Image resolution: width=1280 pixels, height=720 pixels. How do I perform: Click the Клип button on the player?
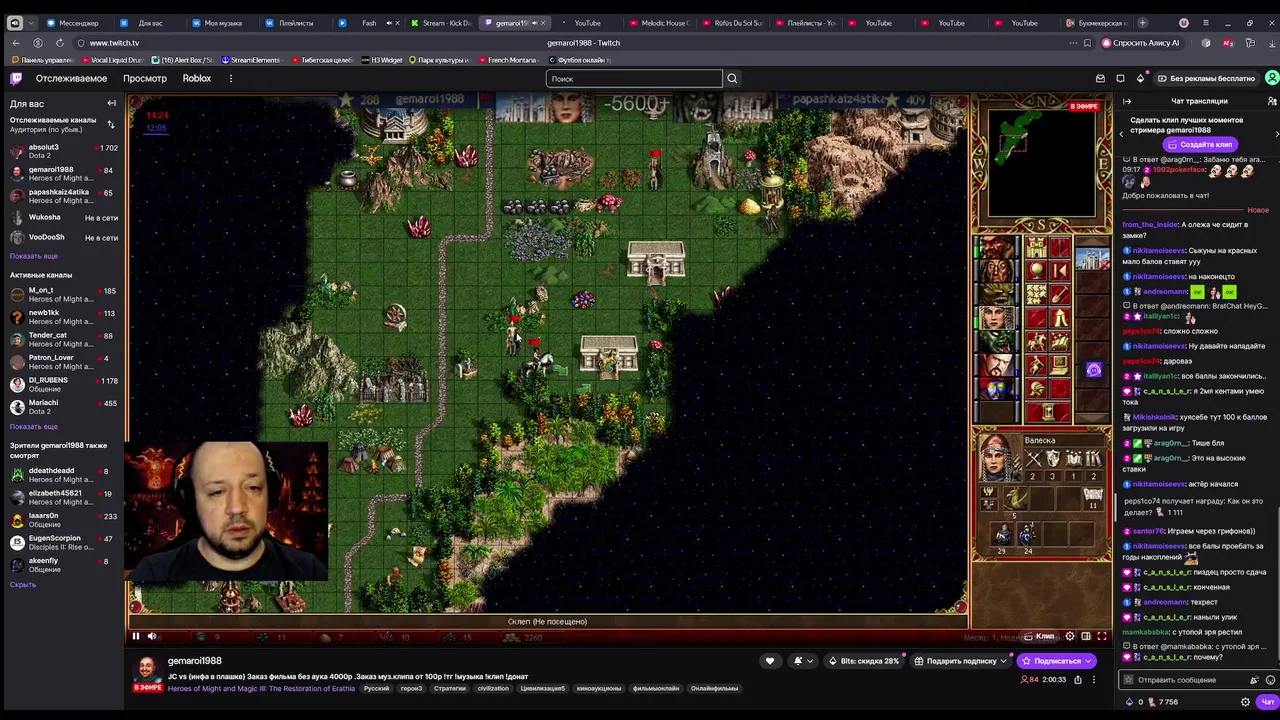1040,636
